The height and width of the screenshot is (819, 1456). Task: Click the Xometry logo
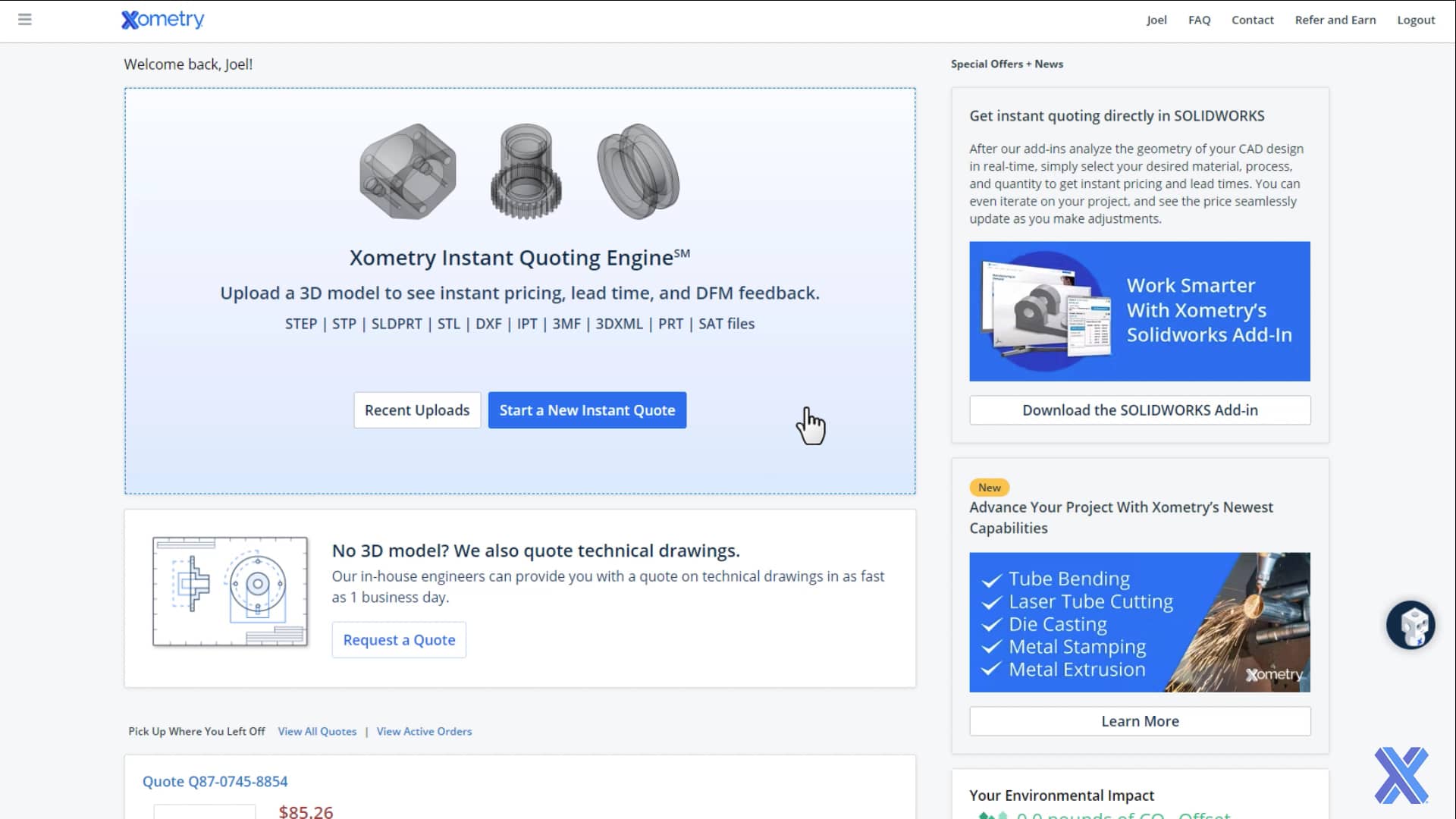[162, 19]
